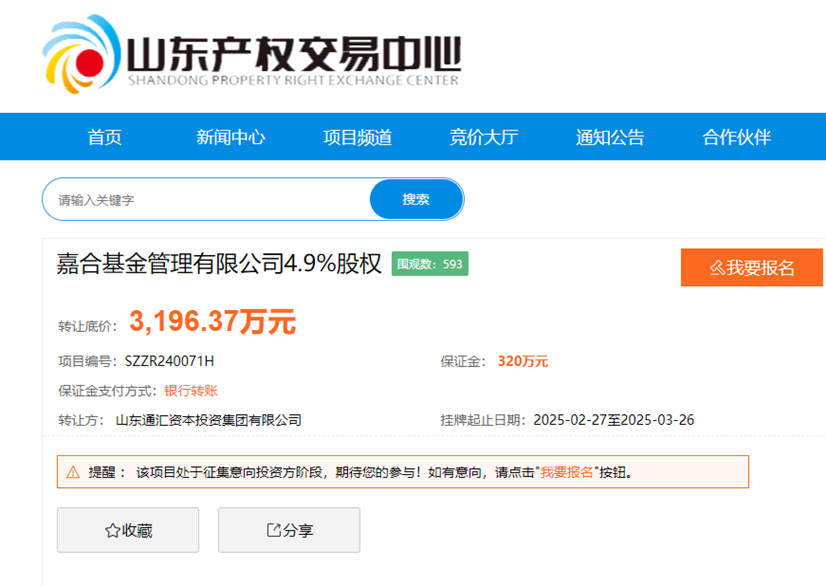
Task: Click the orange 我要报名 signup button
Action: point(751,267)
